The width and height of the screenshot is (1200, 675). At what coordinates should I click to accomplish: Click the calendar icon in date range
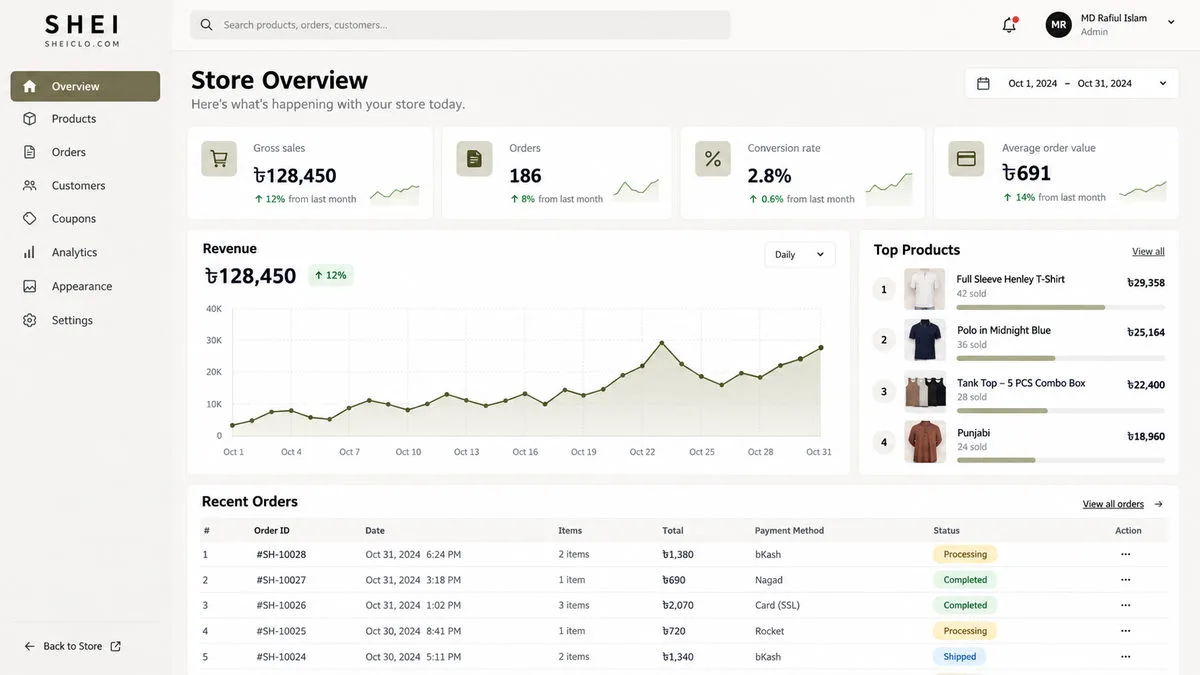tap(983, 84)
